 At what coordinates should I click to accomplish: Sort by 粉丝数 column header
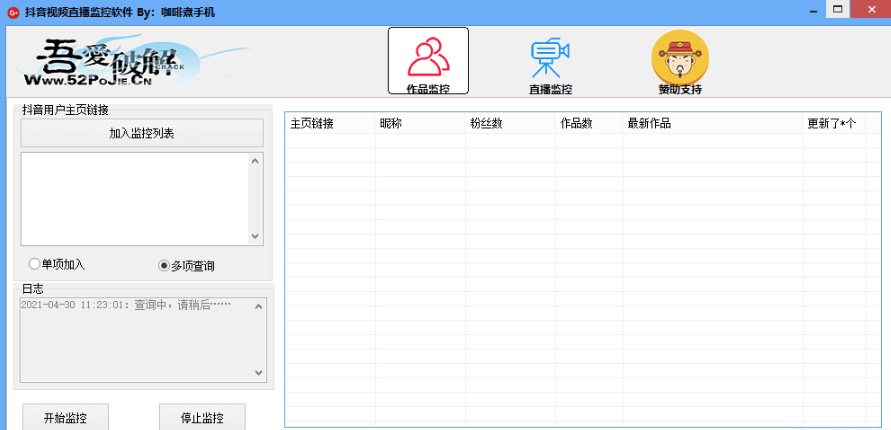(510, 123)
